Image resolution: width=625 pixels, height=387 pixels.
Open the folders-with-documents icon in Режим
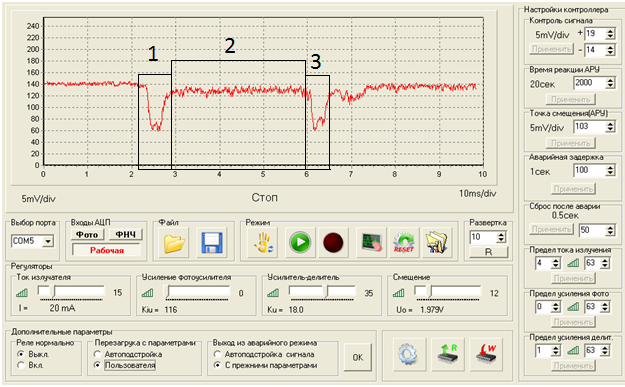coord(436,243)
